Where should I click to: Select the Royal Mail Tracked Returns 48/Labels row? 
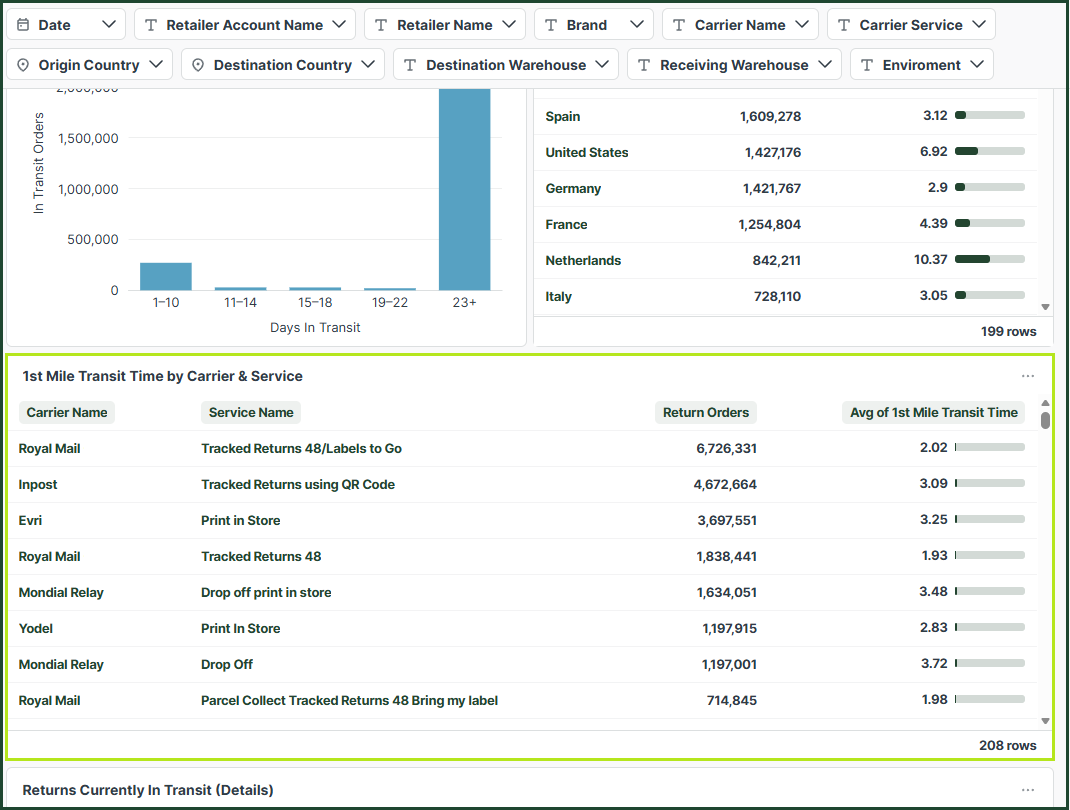point(522,448)
